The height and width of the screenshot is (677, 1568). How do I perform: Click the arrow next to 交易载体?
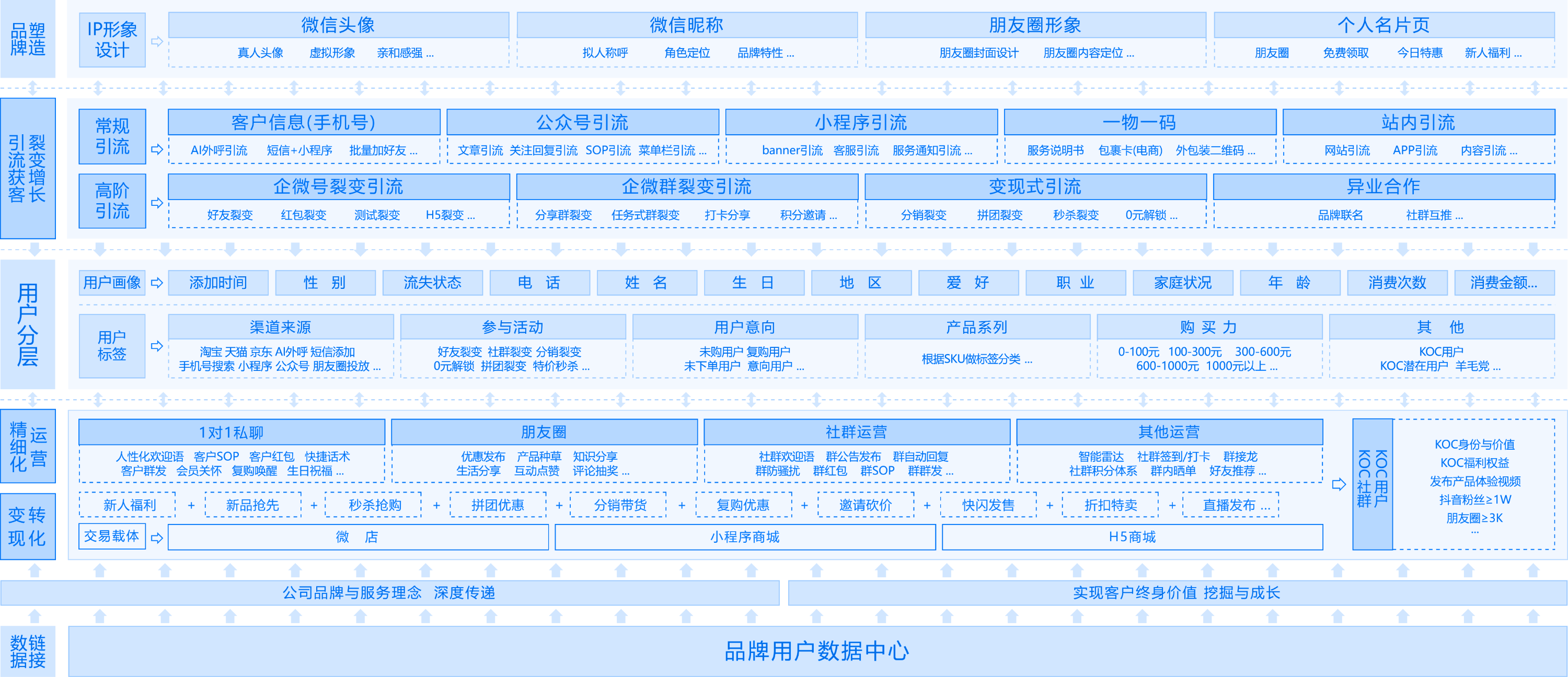click(157, 538)
